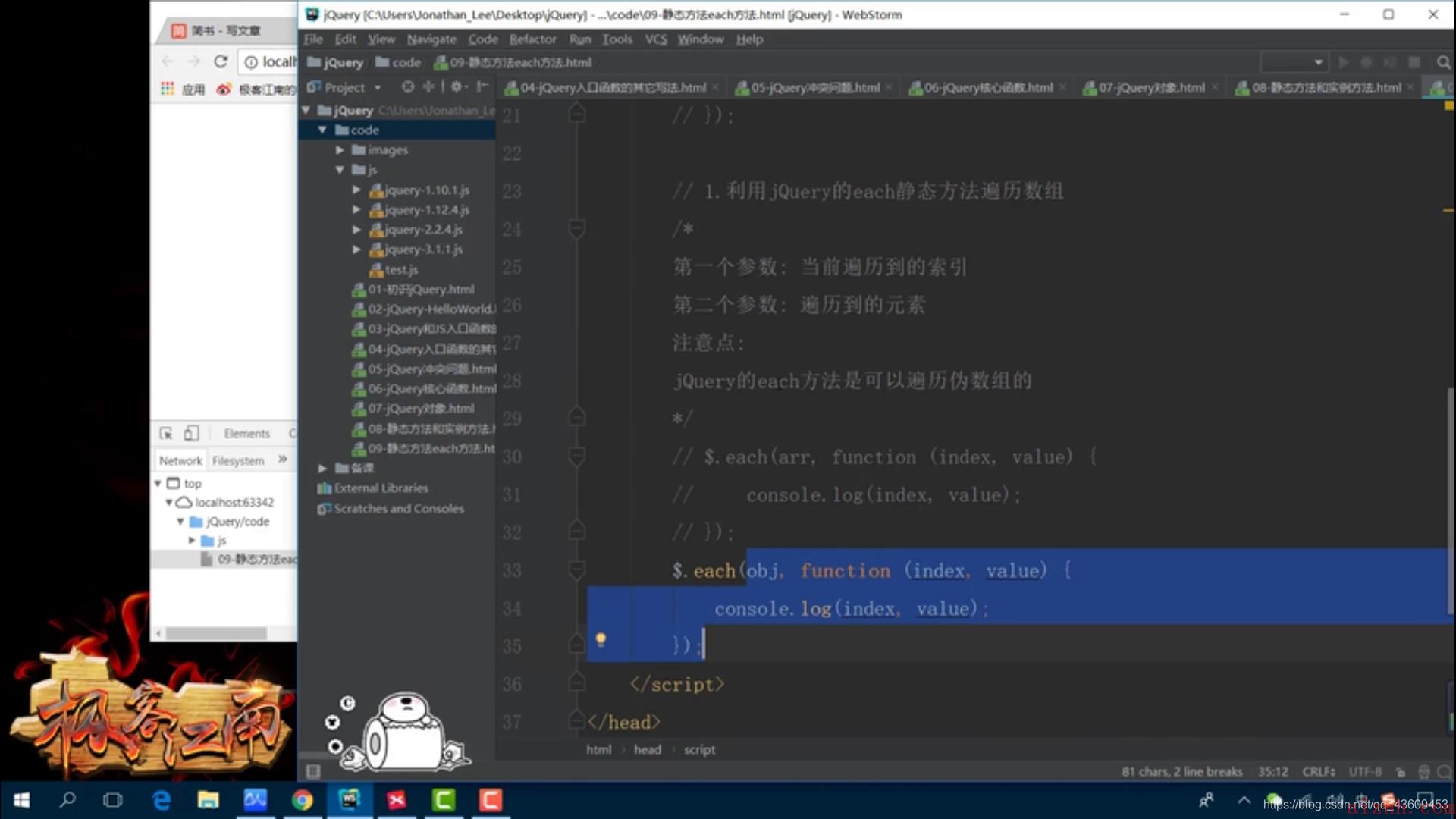Toggle fold marker on line 24 comment block
Image resolution: width=1456 pixels, height=819 pixels.
(576, 228)
